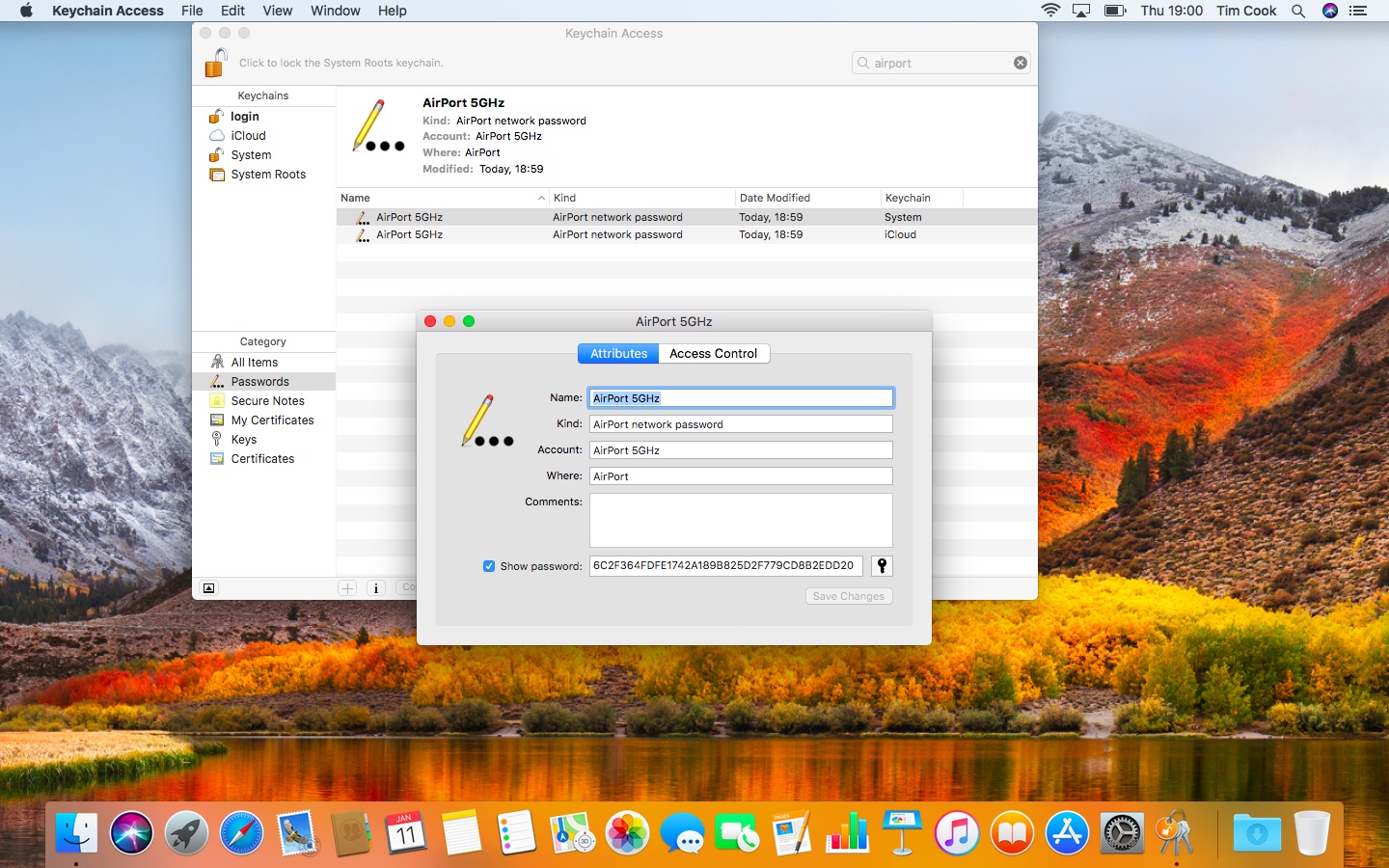Viewport: 1389px width, 868px height.
Task: Click the Siri icon in menu bar
Action: tap(1330, 11)
